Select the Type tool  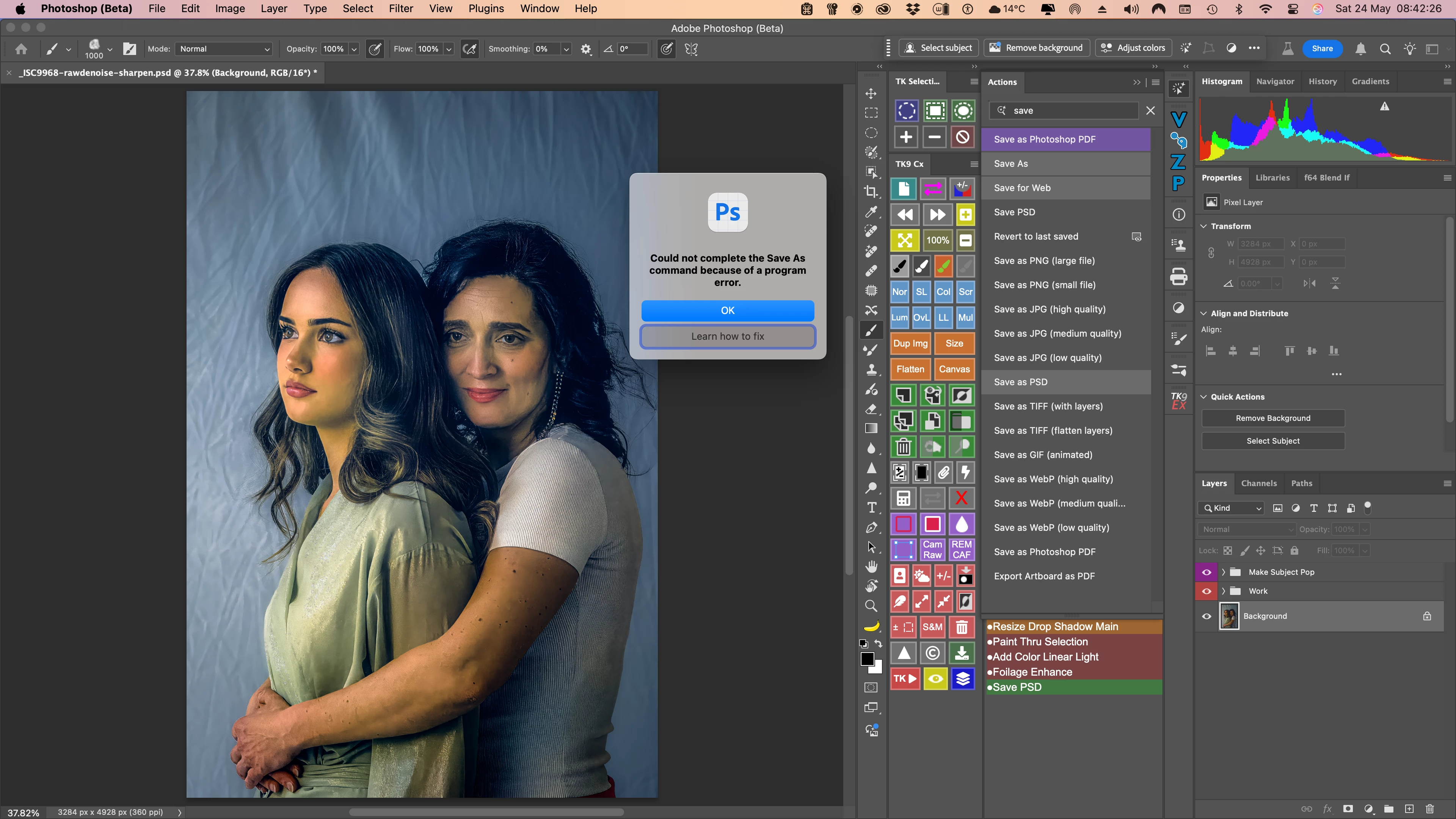click(x=872, y=508)
